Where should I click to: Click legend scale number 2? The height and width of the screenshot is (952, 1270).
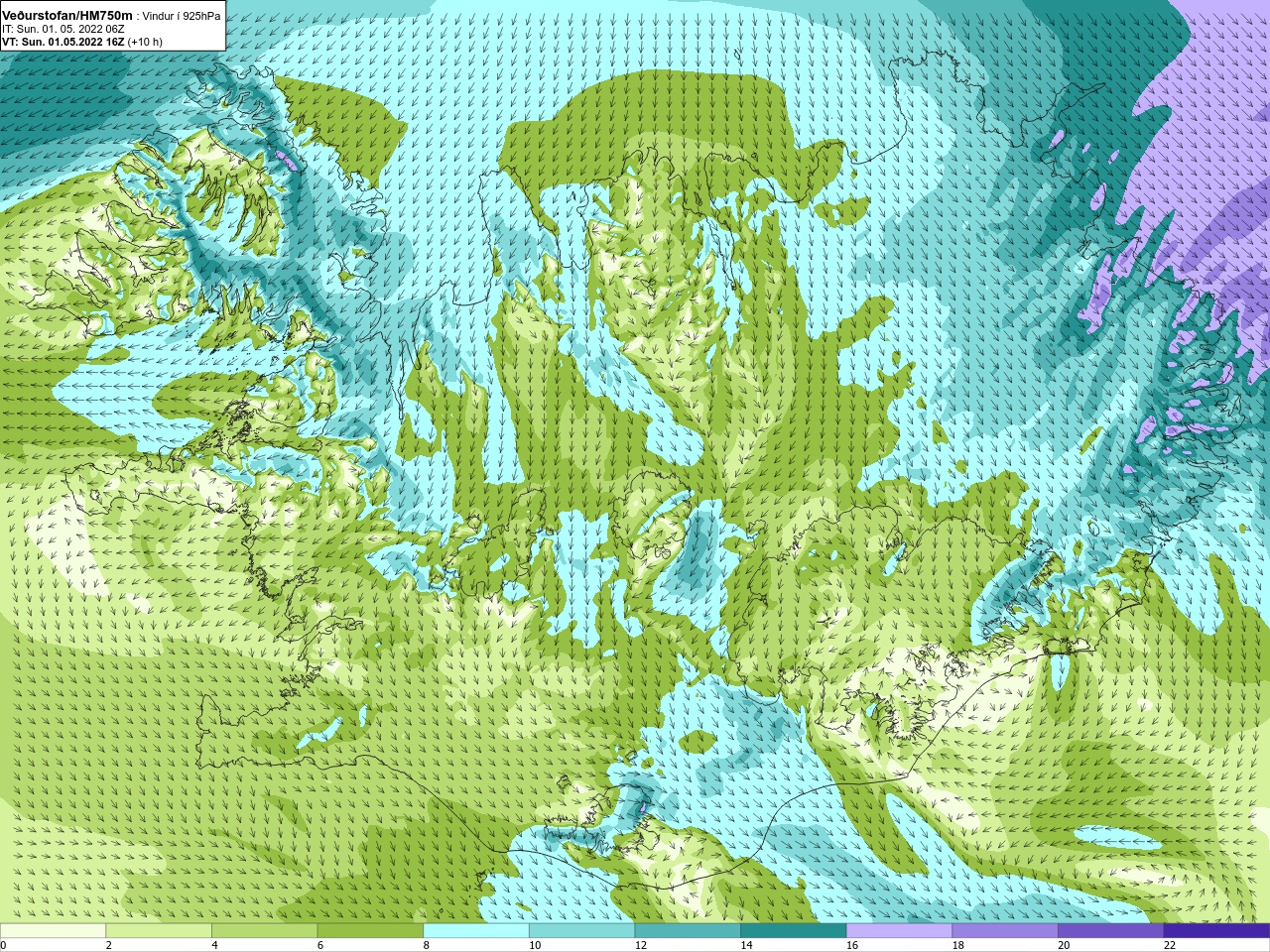point(108,945)
